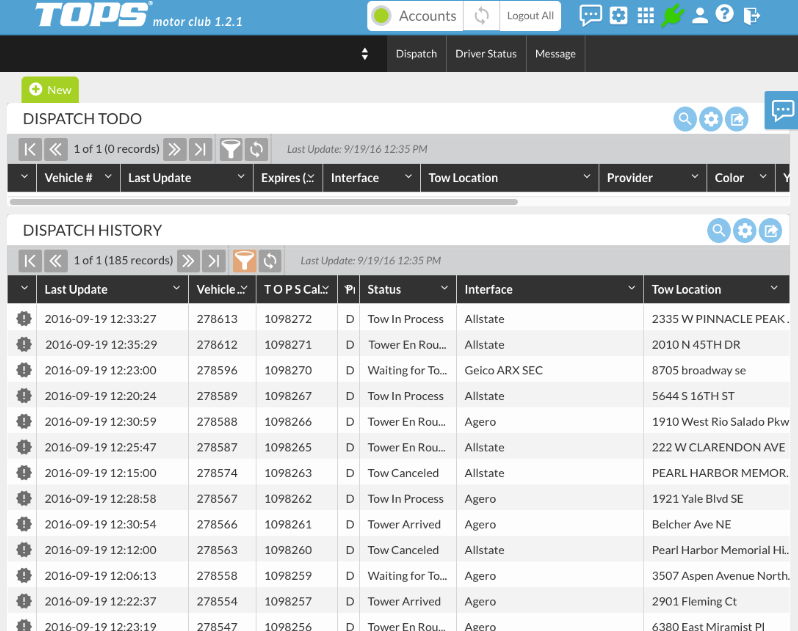Export the Dispatch Todo panel

(x=736, y=119)
